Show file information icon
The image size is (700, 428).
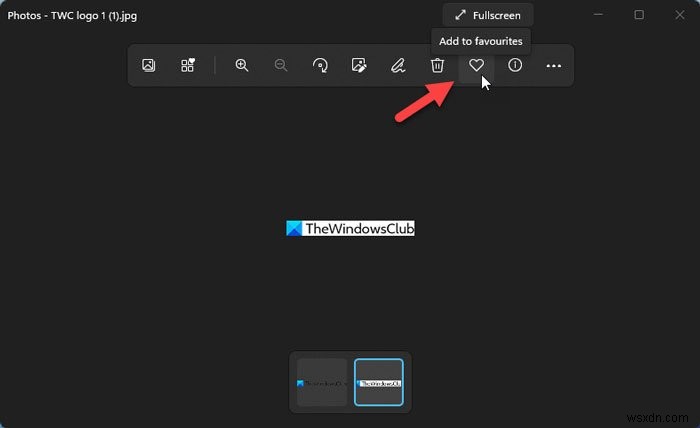tap(515, 66)
